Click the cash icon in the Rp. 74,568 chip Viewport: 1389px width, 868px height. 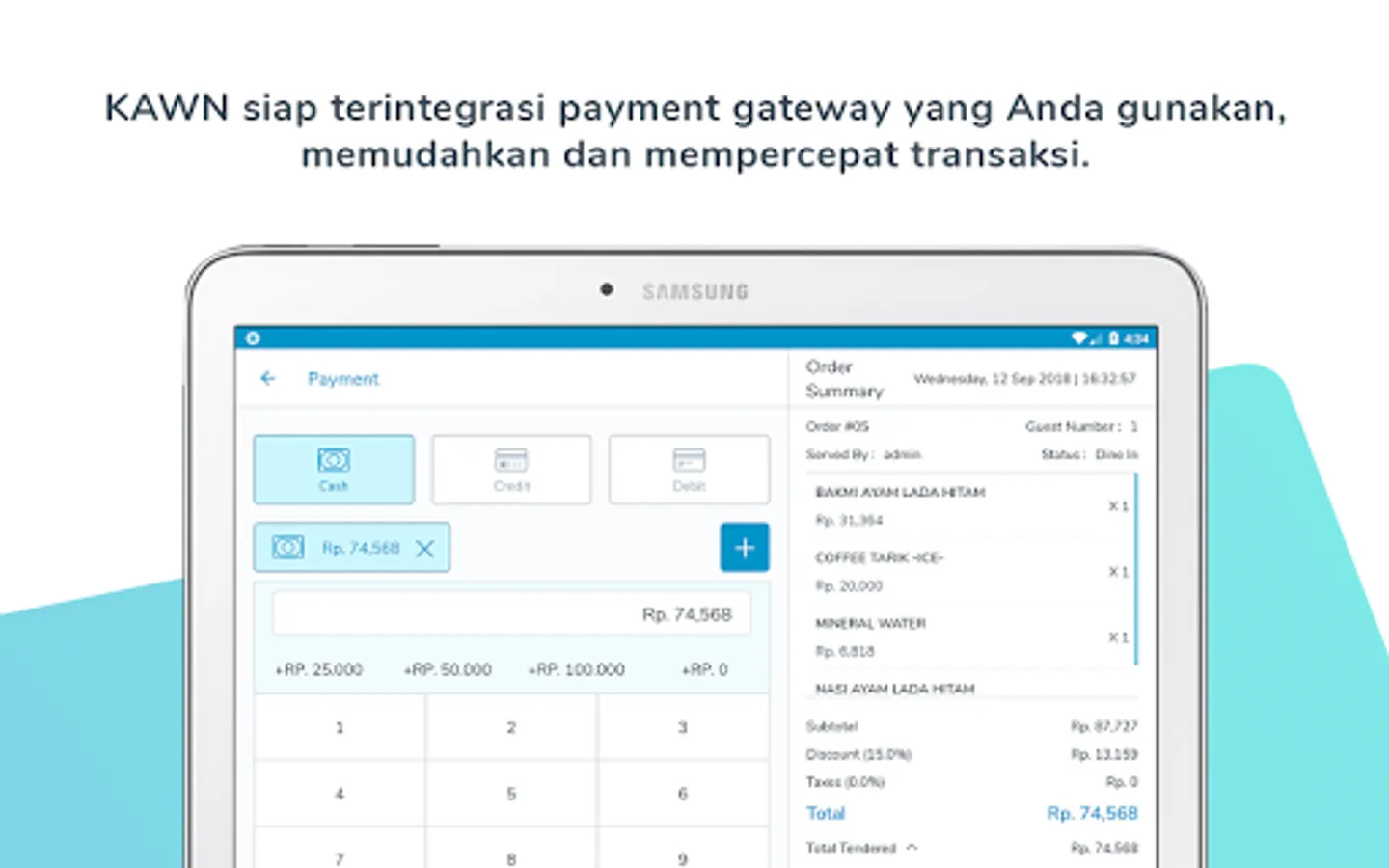[287, 548]
